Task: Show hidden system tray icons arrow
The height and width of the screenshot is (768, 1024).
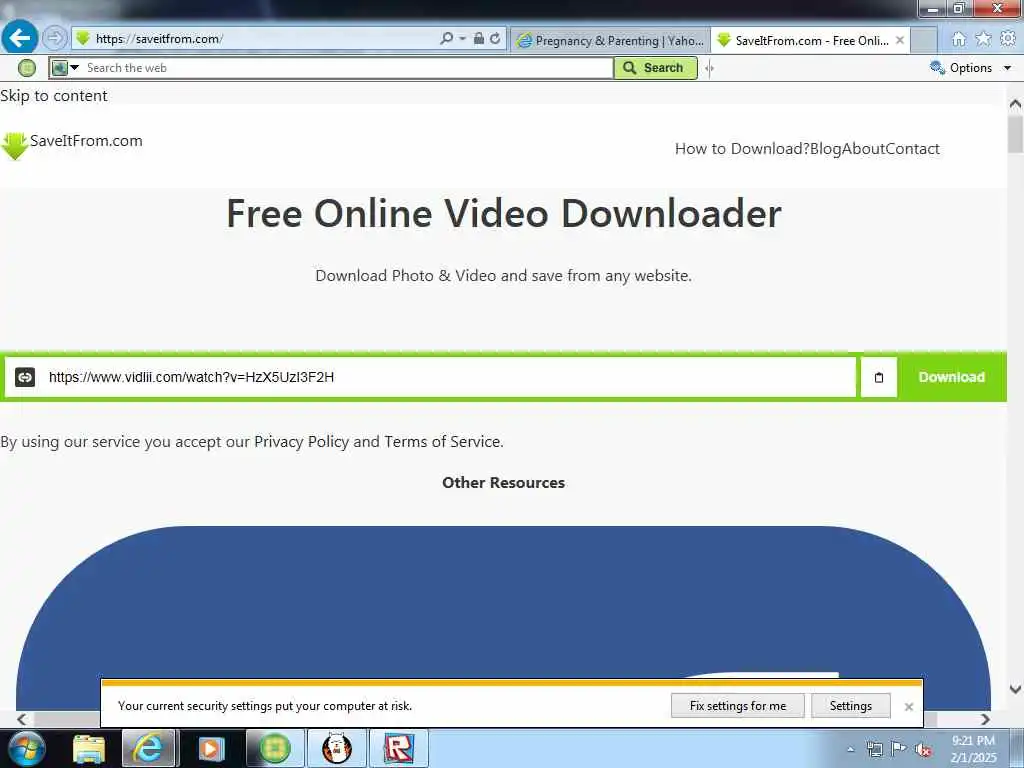Action: click(850, 749)
